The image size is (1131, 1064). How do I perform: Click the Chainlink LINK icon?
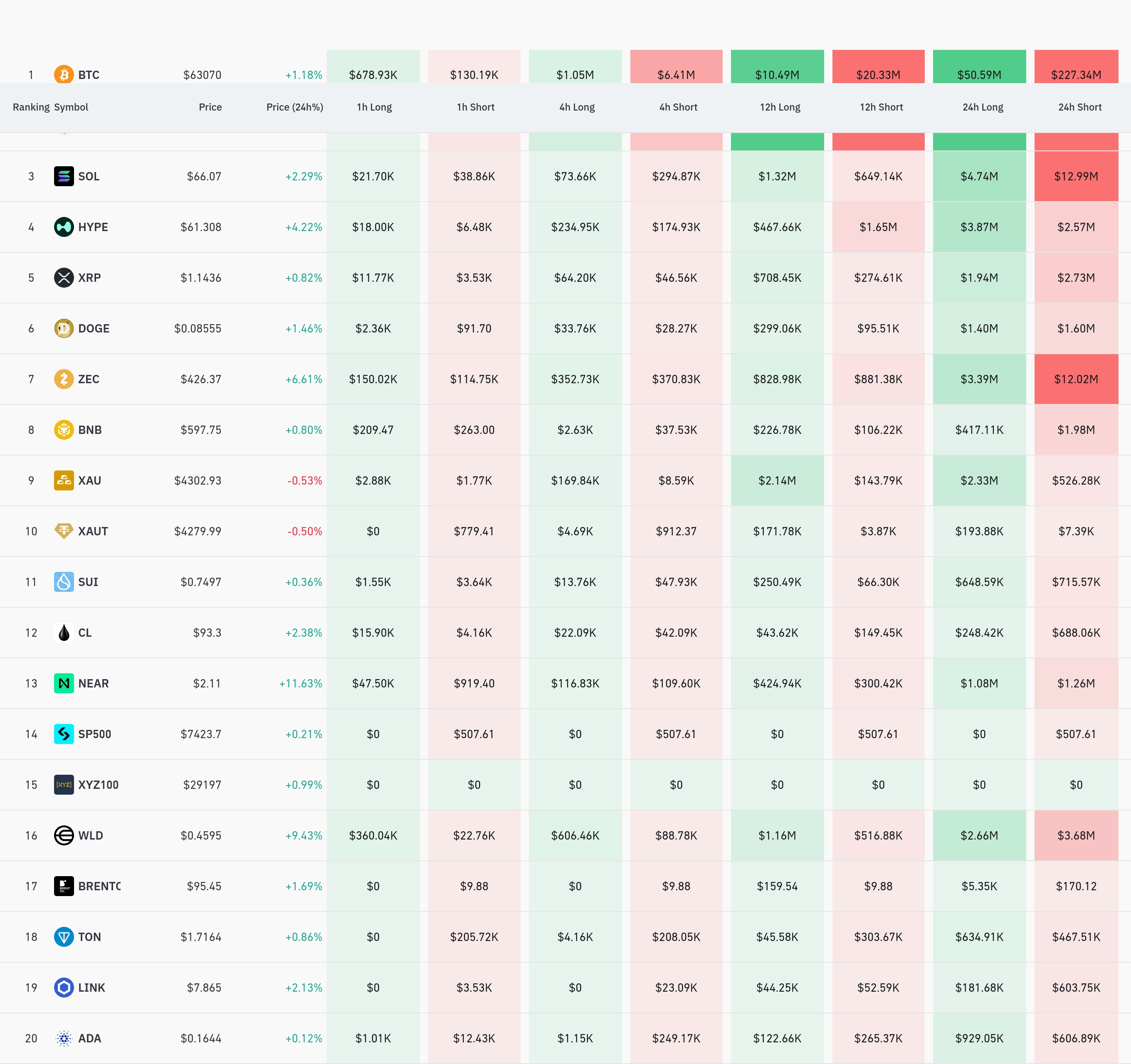(x=64, y=987)
